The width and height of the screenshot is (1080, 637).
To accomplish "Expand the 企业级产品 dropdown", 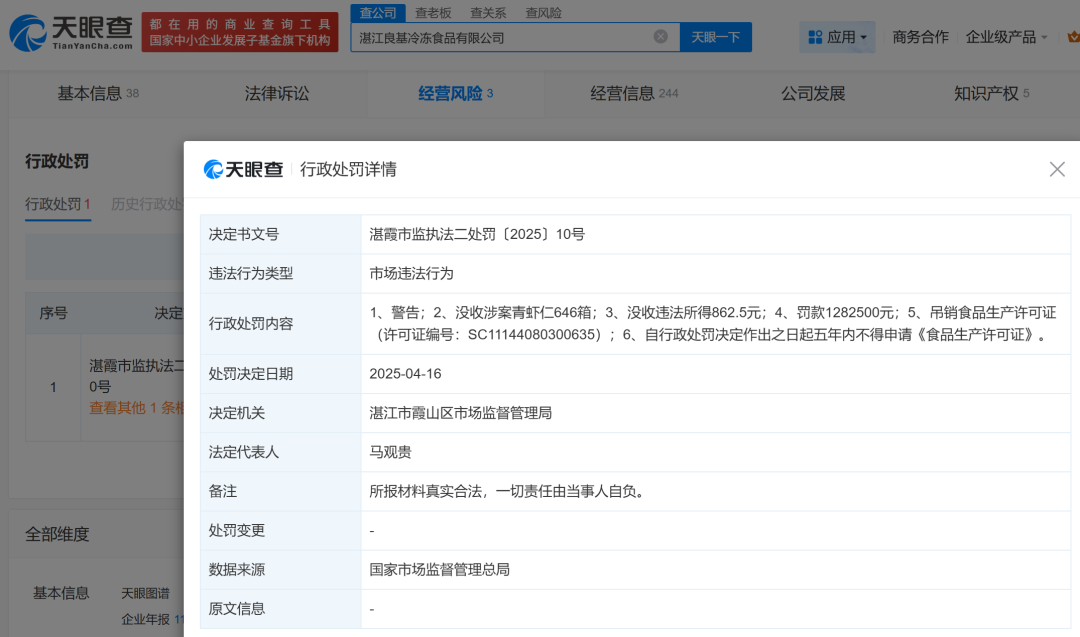I will [x=1006, y=37].
